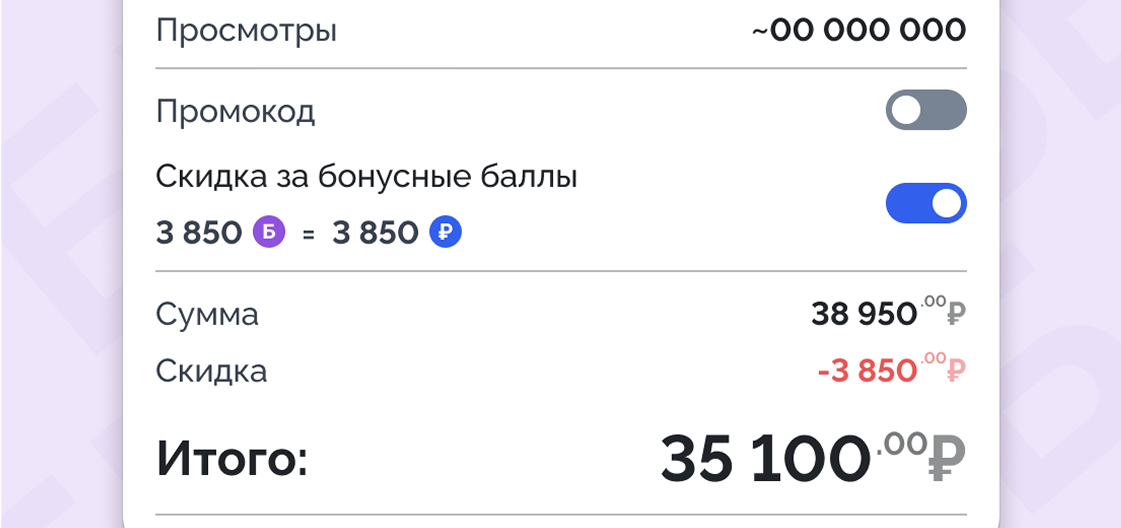
Task: Click the Скидка за бонусные баллы label
Action: (367, 176)
